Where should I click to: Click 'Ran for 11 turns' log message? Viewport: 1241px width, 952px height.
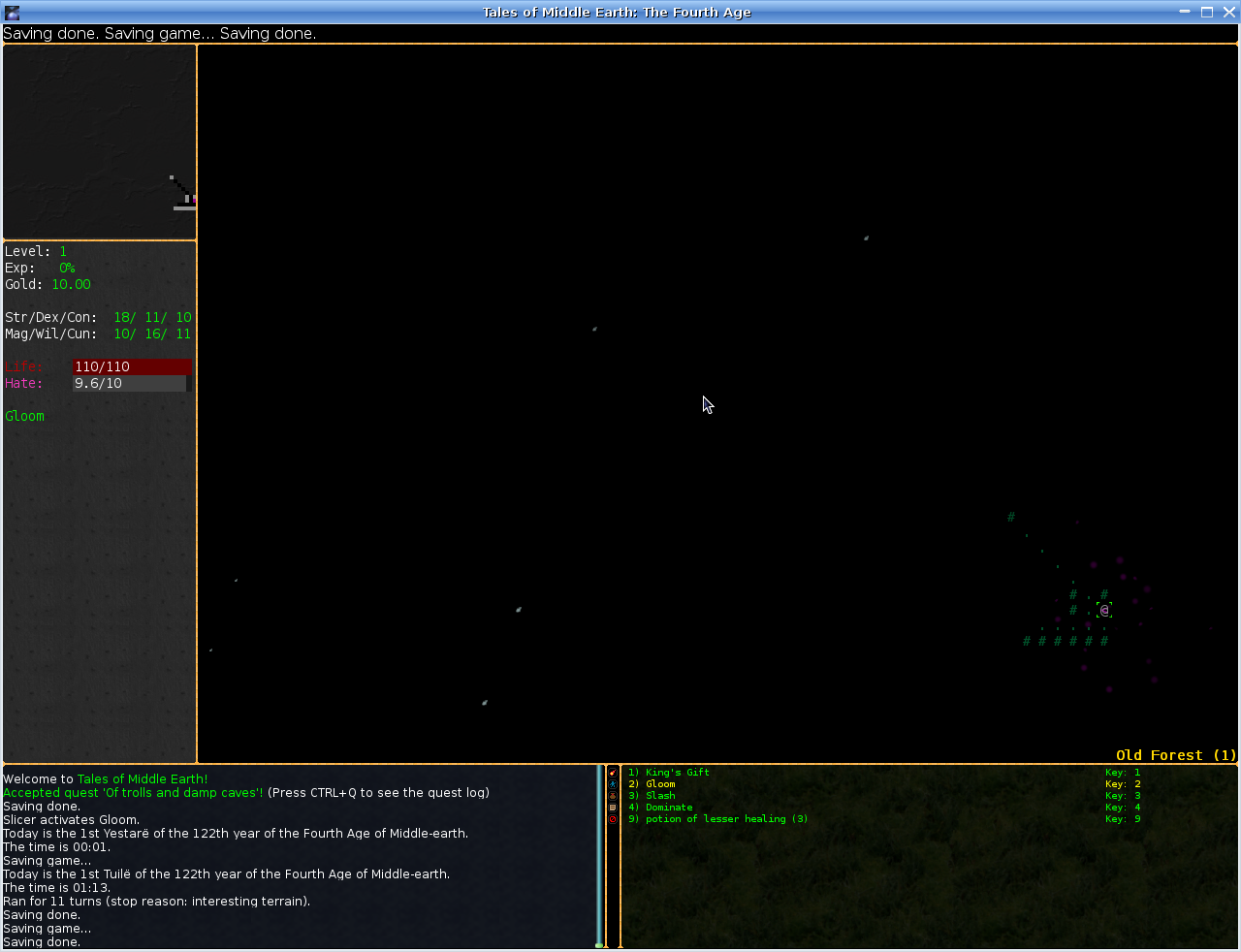(x=157, y=901)
